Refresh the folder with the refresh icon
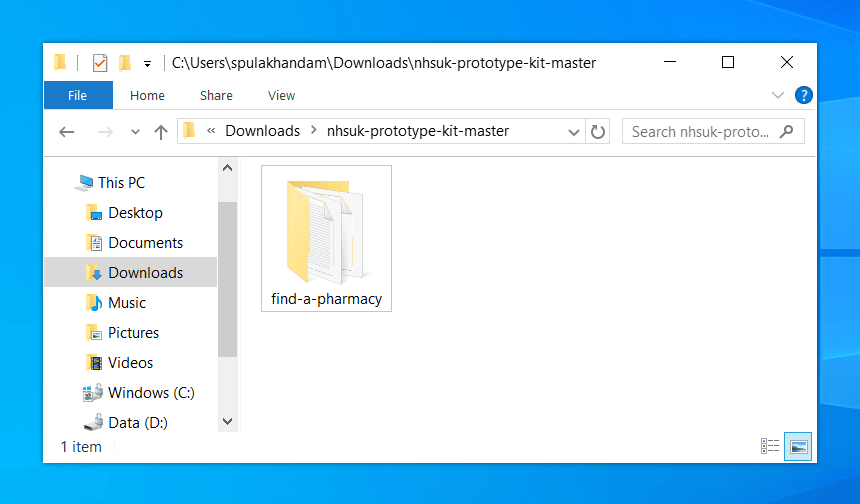This screenshot has width=860, height=504. (x=598, y=132)
